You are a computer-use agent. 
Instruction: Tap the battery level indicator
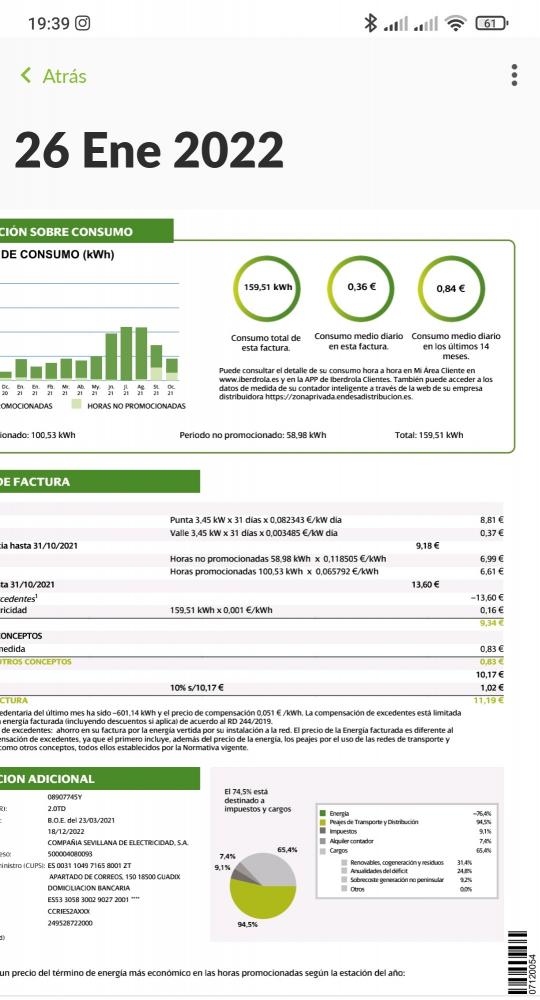492,24
